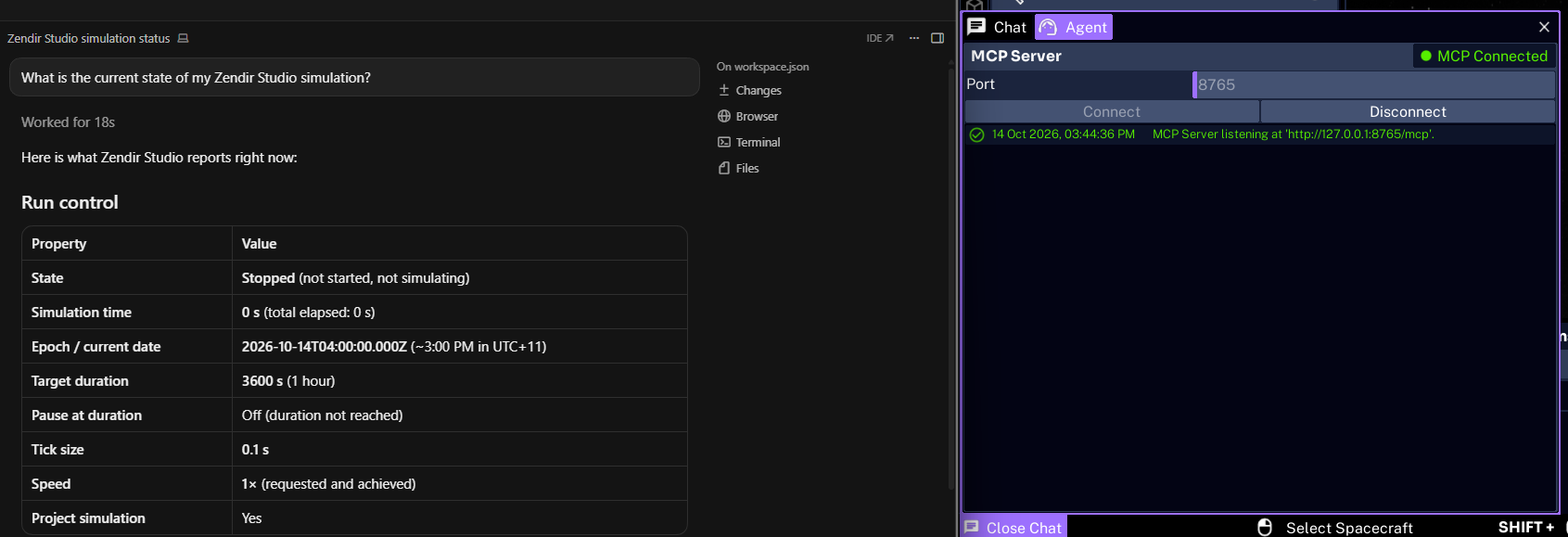Click the MCP Connected status indicator

point(1484,56)
